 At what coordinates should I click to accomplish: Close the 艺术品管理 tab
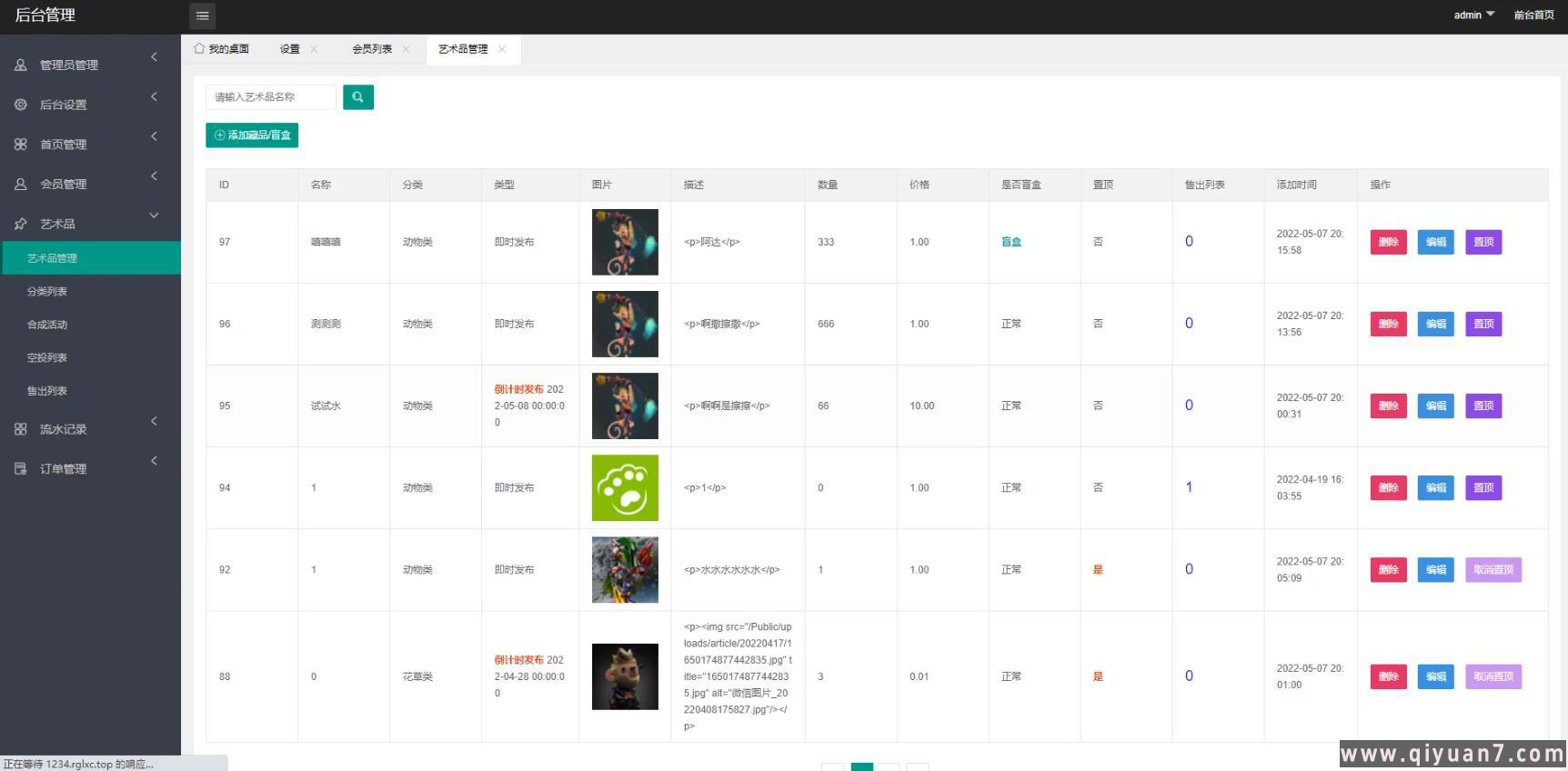[502, 49]
